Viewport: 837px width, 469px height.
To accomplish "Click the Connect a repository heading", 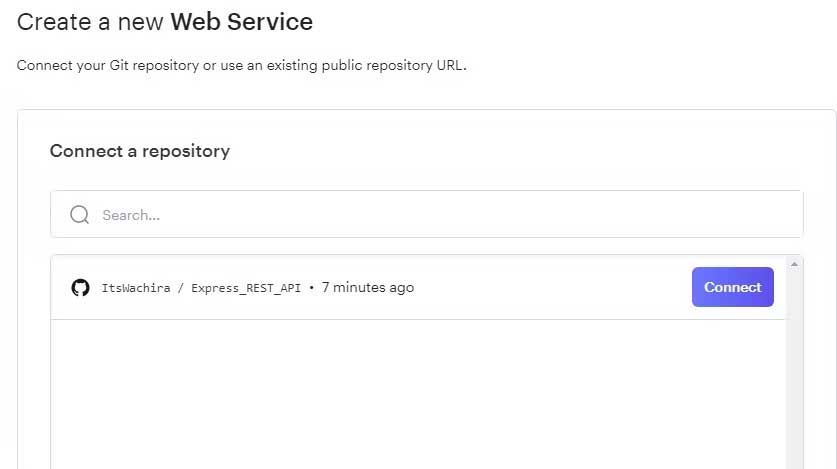I will click(x=140, y=151).
